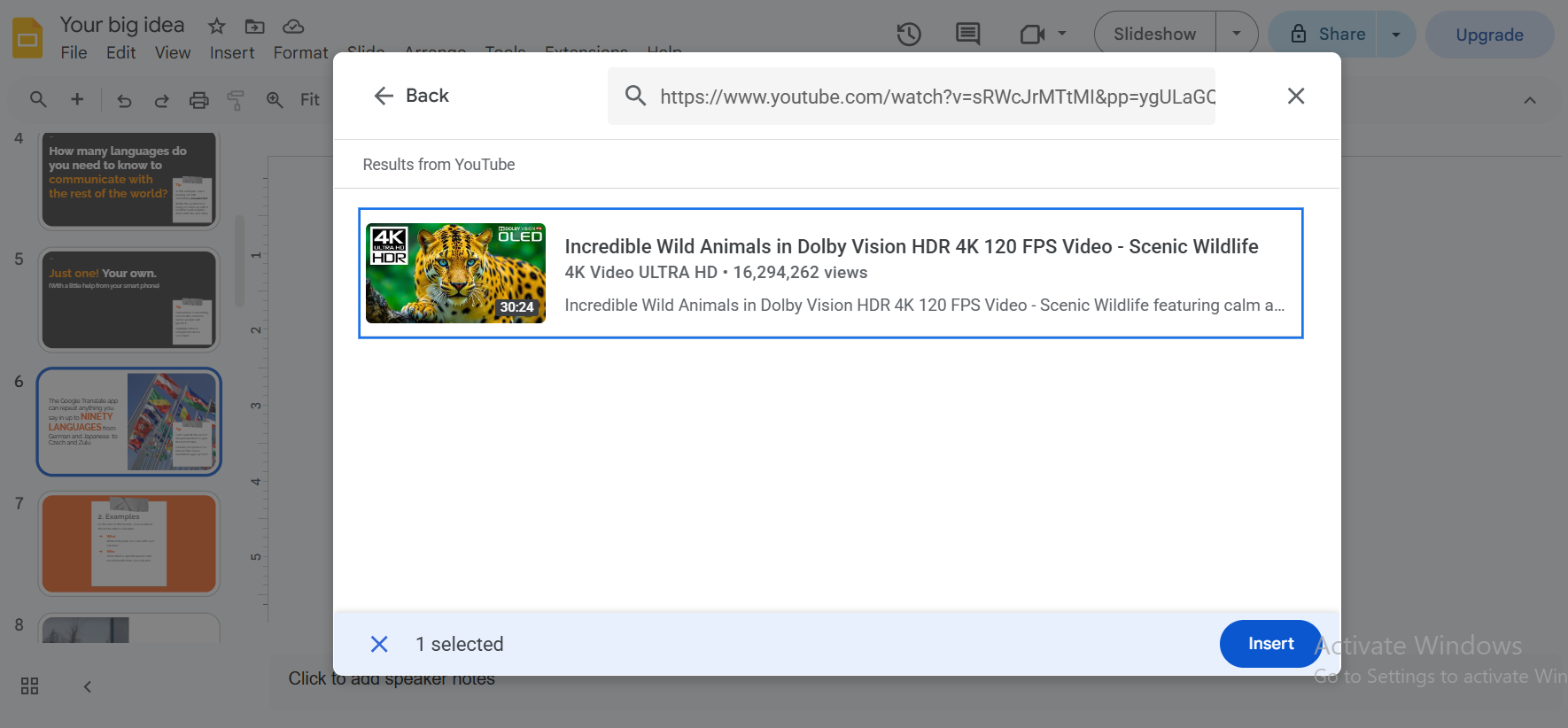Click the video title Incredible Wild Animals

point(912,246)
